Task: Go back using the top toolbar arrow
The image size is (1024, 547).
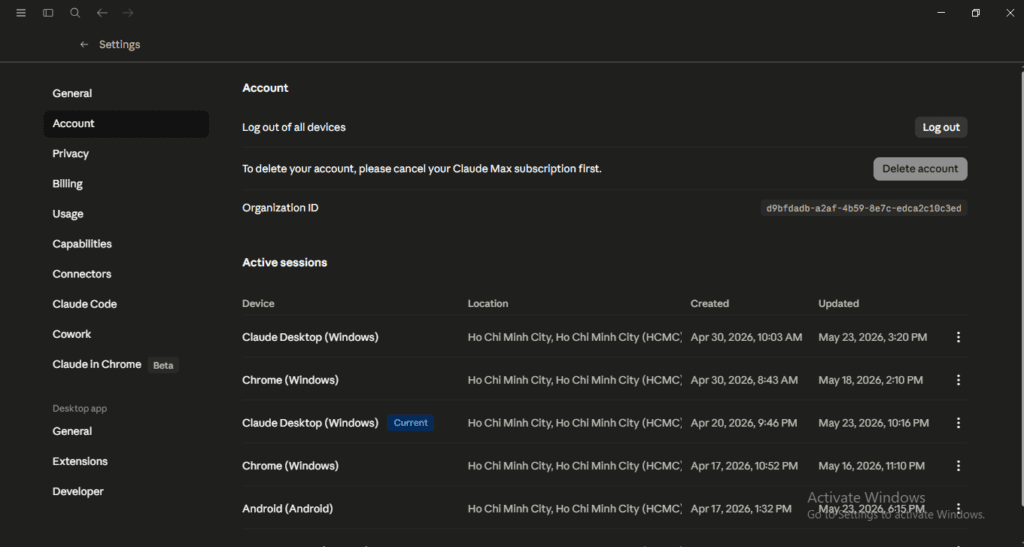Action: (102, 13)
